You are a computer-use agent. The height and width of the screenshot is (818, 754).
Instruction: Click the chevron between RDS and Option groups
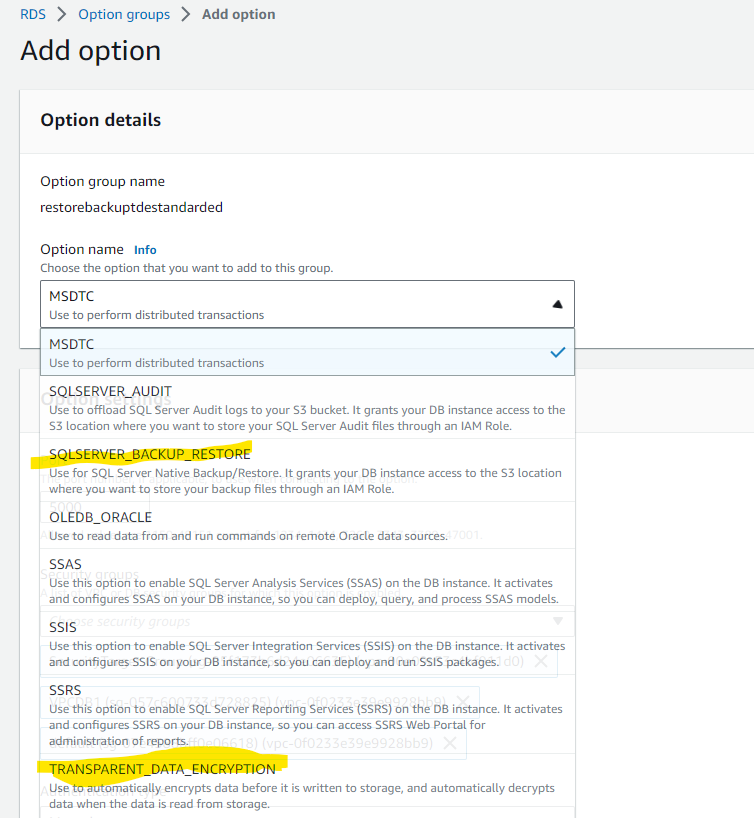pos(61,15)
